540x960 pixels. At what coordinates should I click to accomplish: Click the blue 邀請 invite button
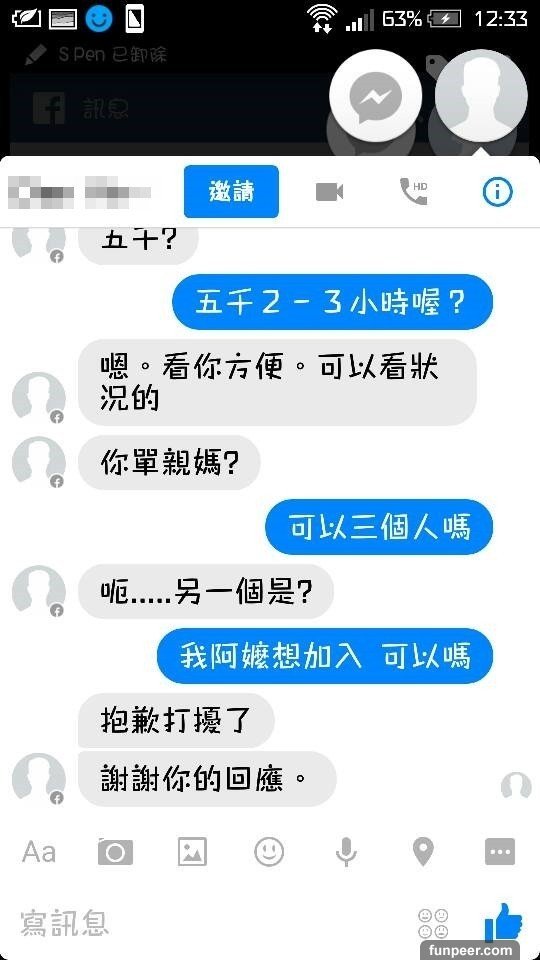231,192
